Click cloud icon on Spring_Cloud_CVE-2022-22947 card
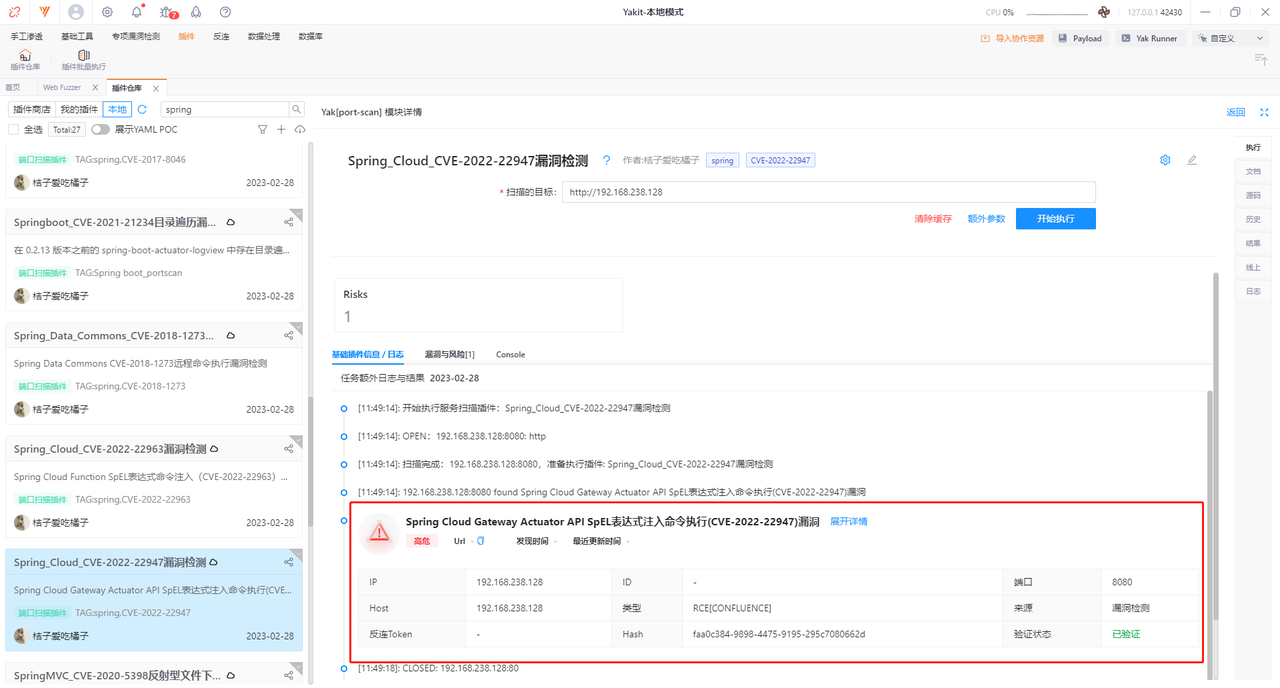The height and width of the screenshot is (688, 1280). coord(214,562)
